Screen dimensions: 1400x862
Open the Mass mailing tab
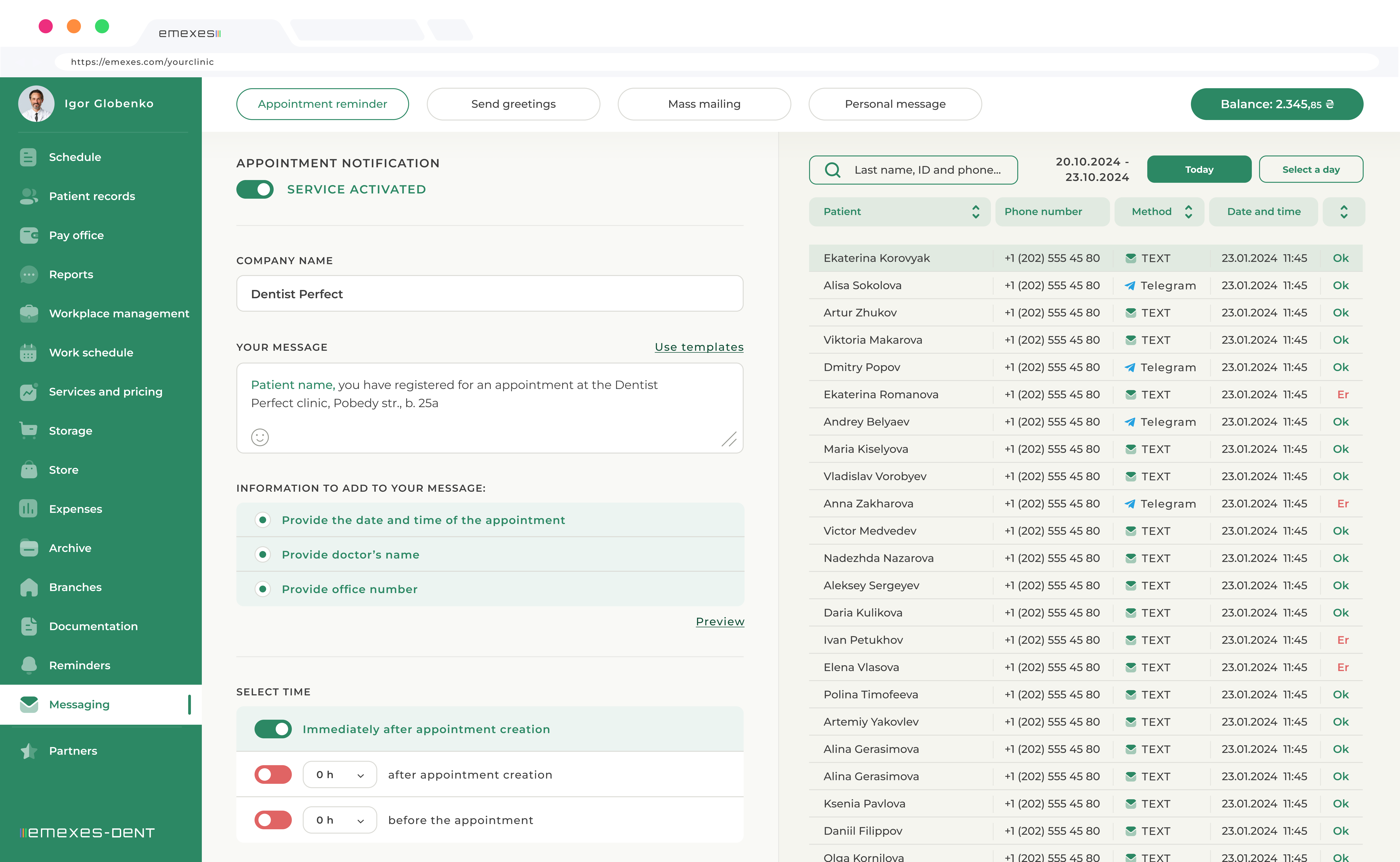tap(704, 104)
